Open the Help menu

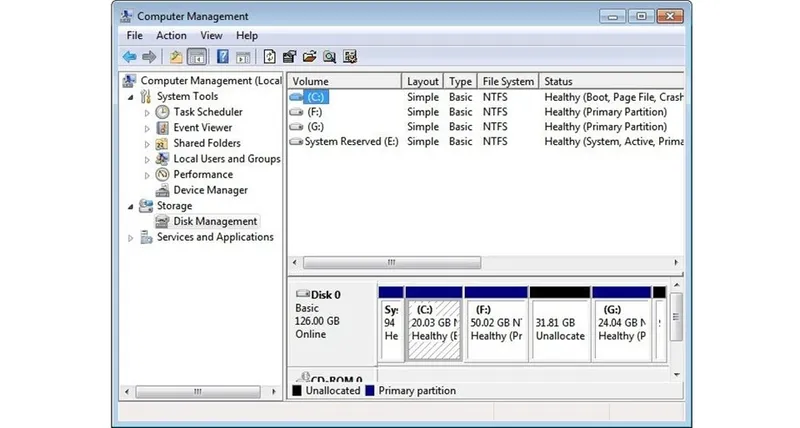coord(246,36)
